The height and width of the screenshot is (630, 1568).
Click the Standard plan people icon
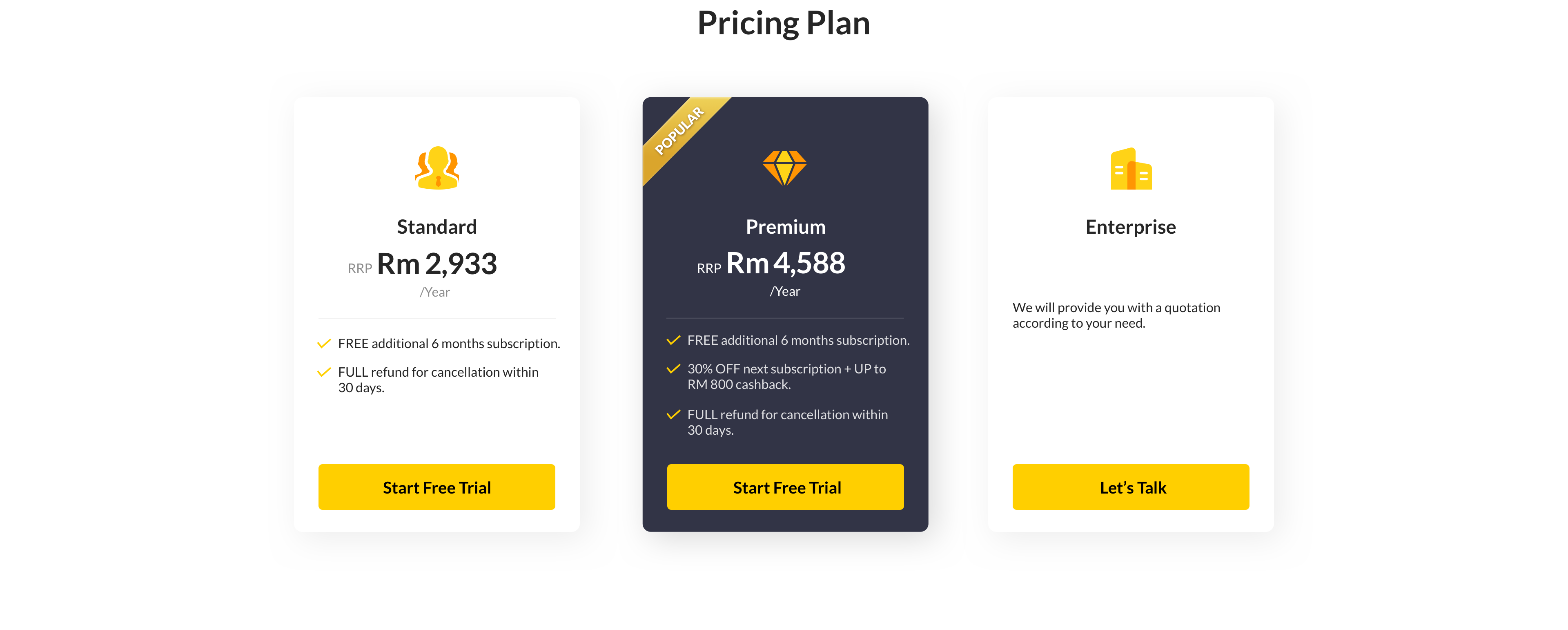[437, 168]
